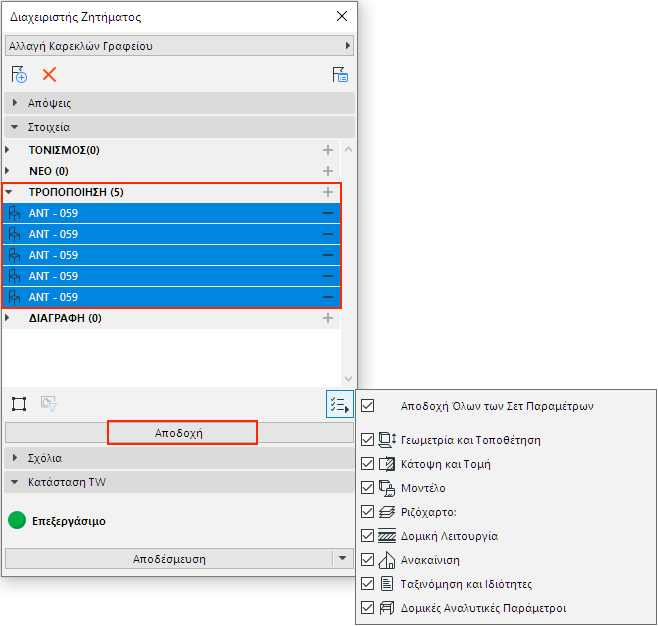Click the Ανακαίνιση house icon

coord(387,560)
